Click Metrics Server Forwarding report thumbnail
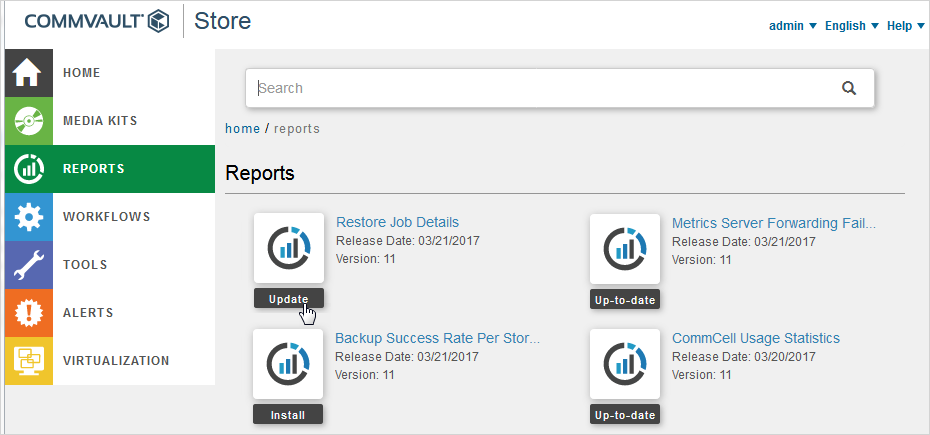This screenshot has width=930, height=435. [x=625, y=248]
